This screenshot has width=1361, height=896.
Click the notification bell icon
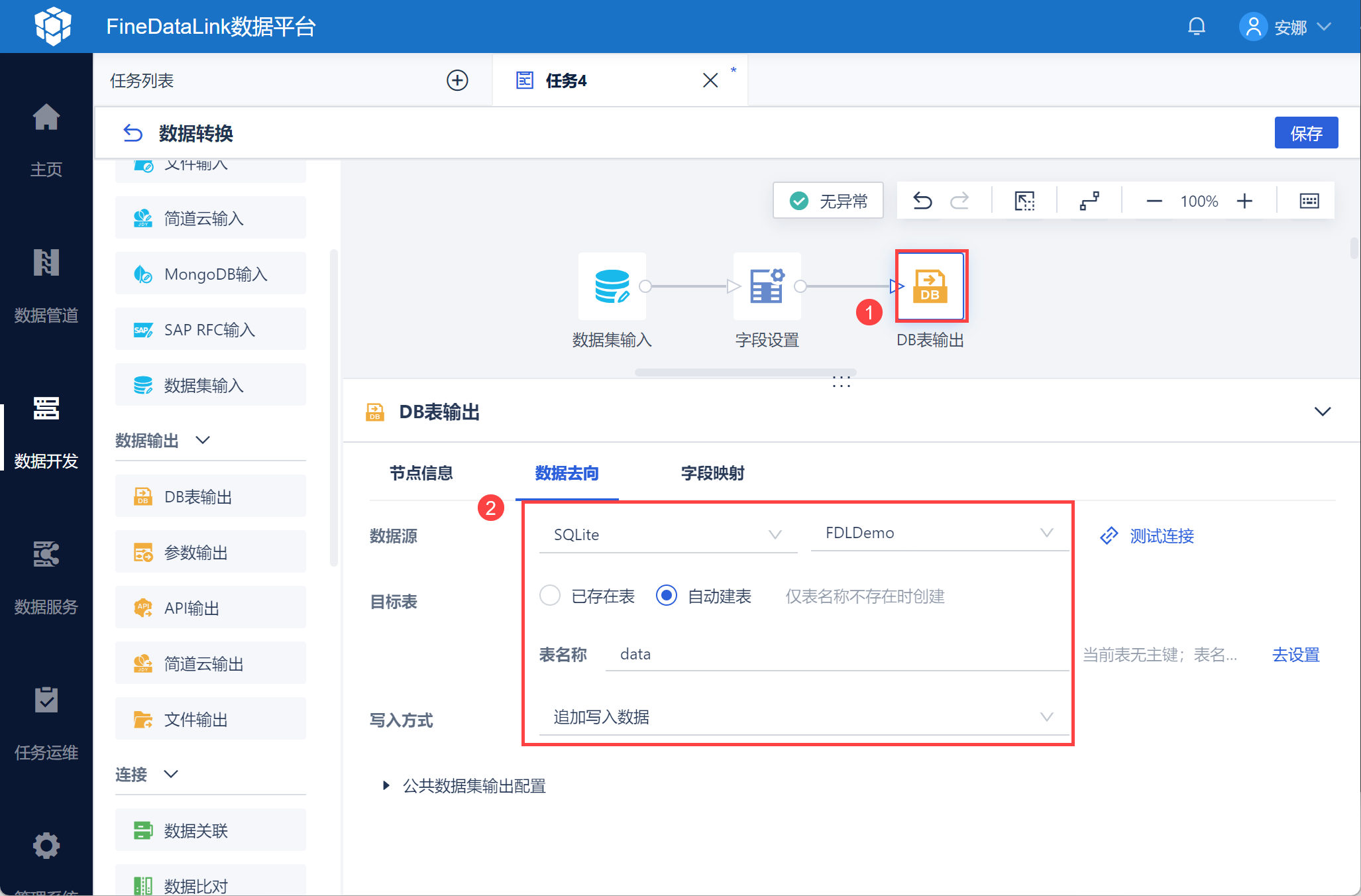coord(1196,27)
